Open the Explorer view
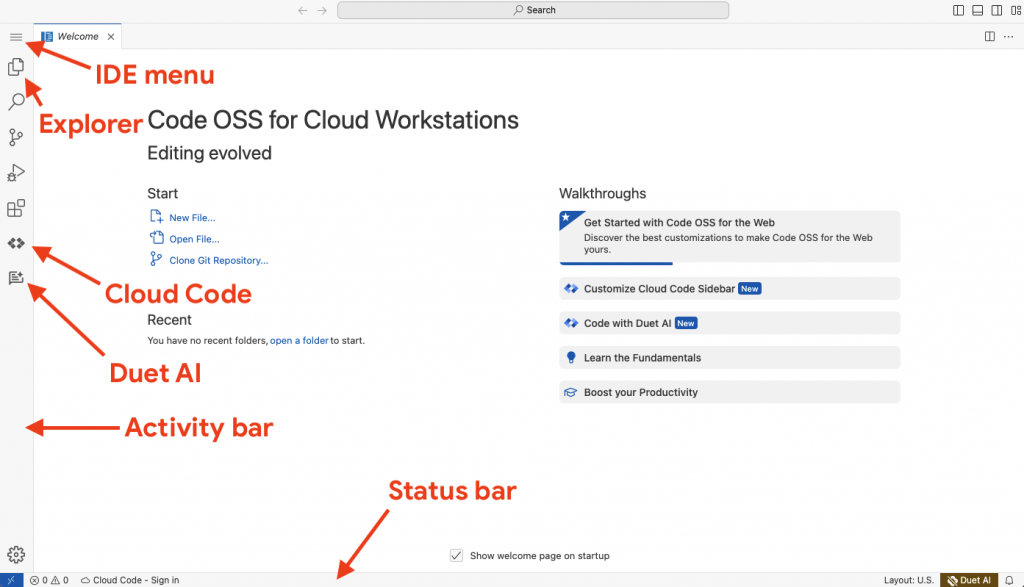The image size is (1024, 587). [x=16, y=68]
